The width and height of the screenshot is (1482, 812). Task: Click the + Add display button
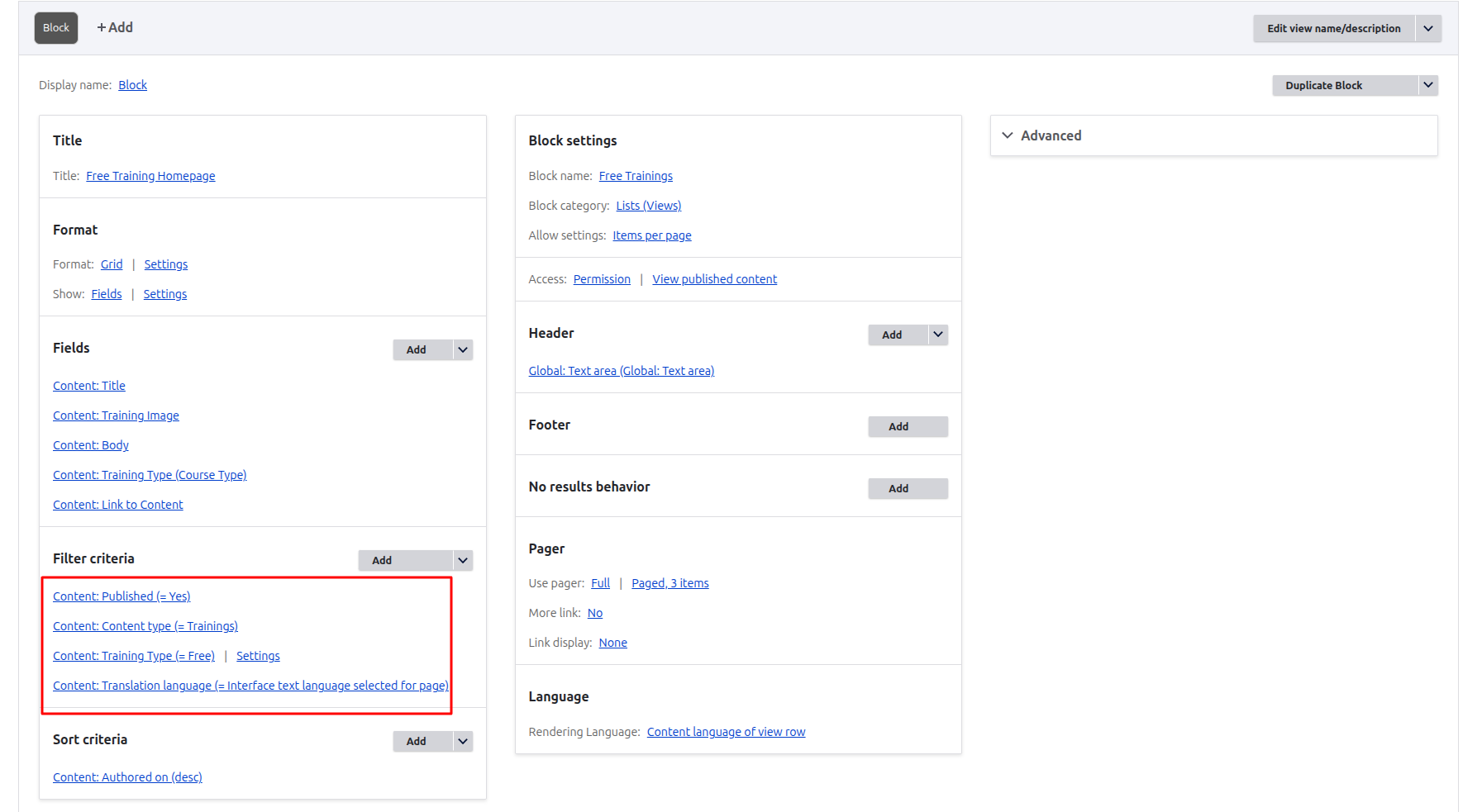[x=115, y=27]
